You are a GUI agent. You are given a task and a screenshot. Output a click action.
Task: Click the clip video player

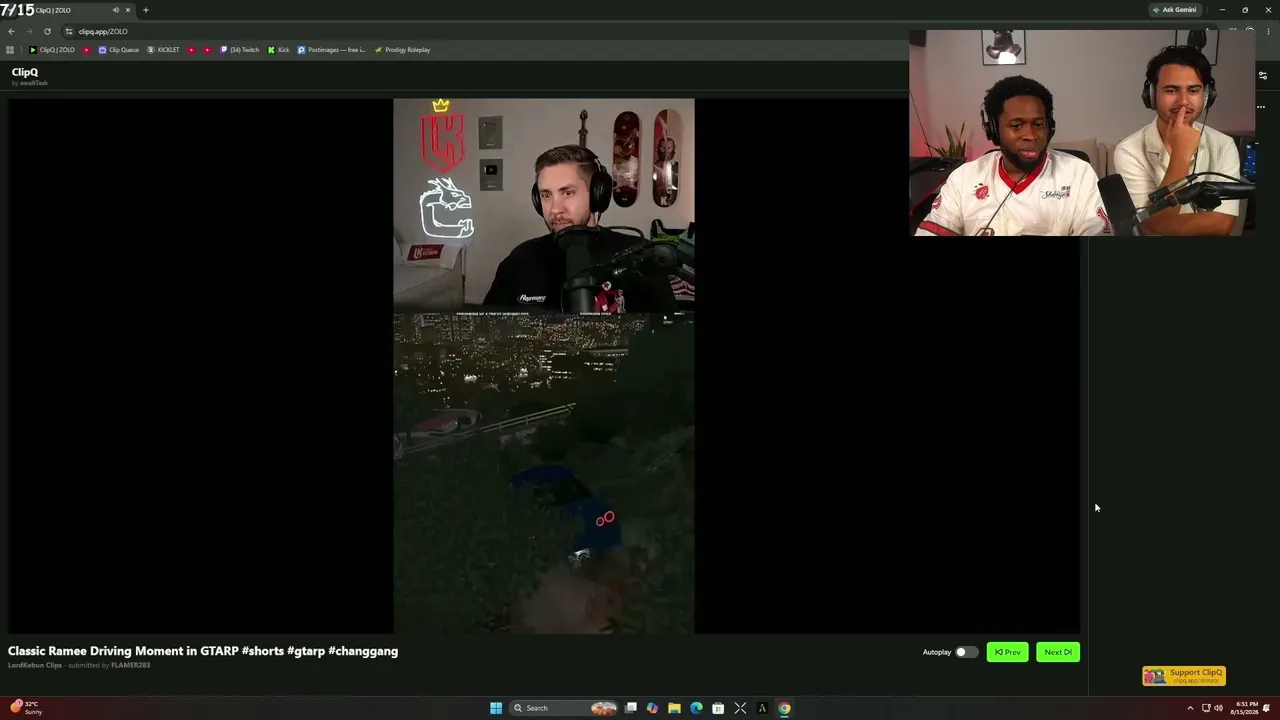coord(544,366)
